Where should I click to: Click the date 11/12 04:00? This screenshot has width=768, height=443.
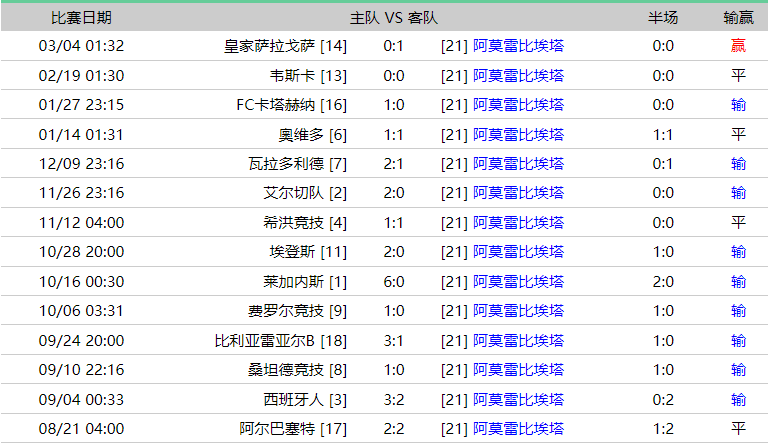pyautogui.click(x=81, y=222)
